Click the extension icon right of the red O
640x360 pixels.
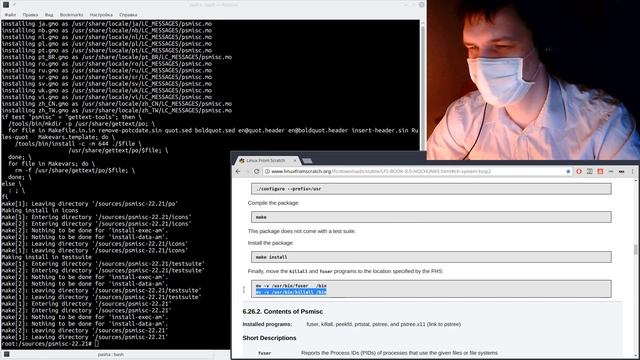point(589,171)
